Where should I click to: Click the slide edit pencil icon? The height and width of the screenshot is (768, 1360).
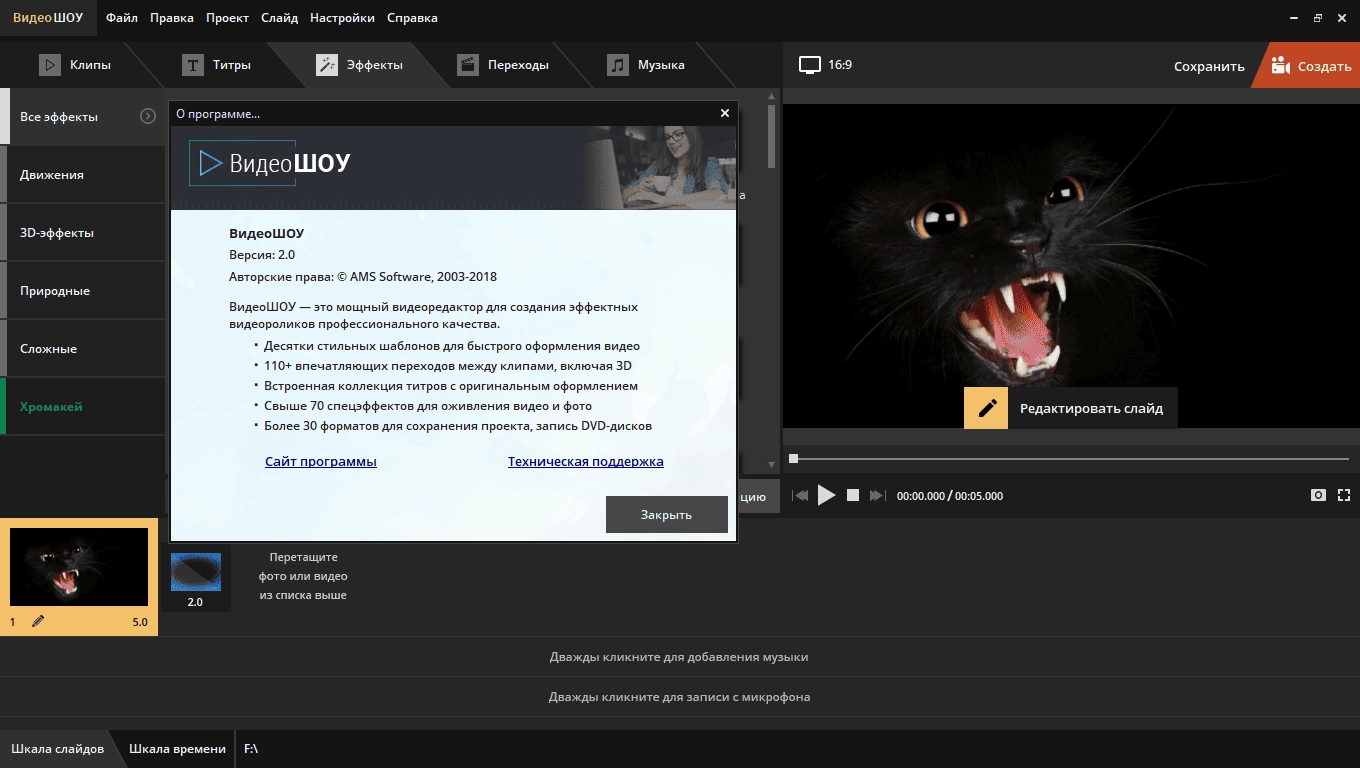pos(38,621)
